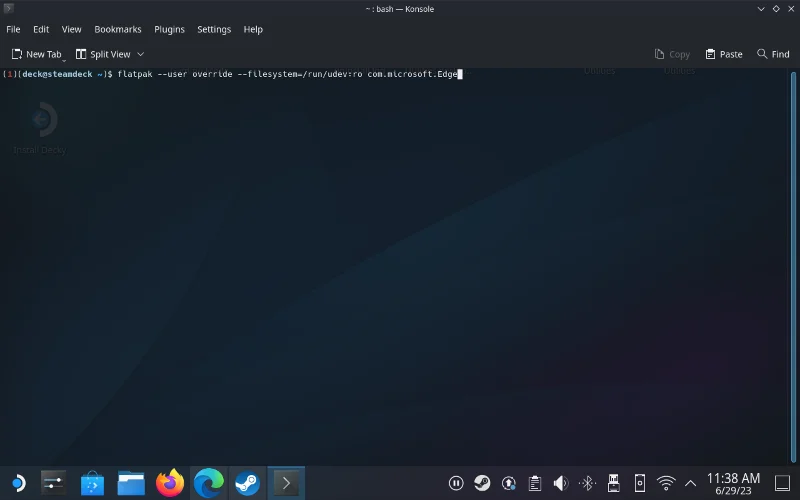Open the Discover store taskbar icon

pos(92,483)
